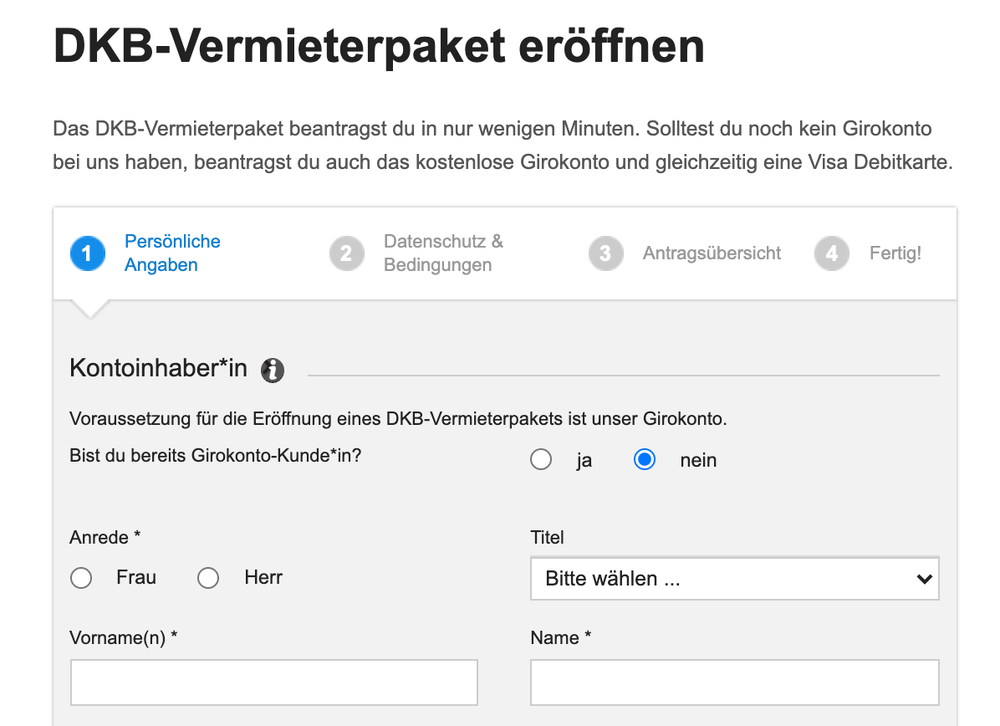Click the 'Kontoinhaber*in' section title
The image size is (1000, 726).
tap(158, 368)
